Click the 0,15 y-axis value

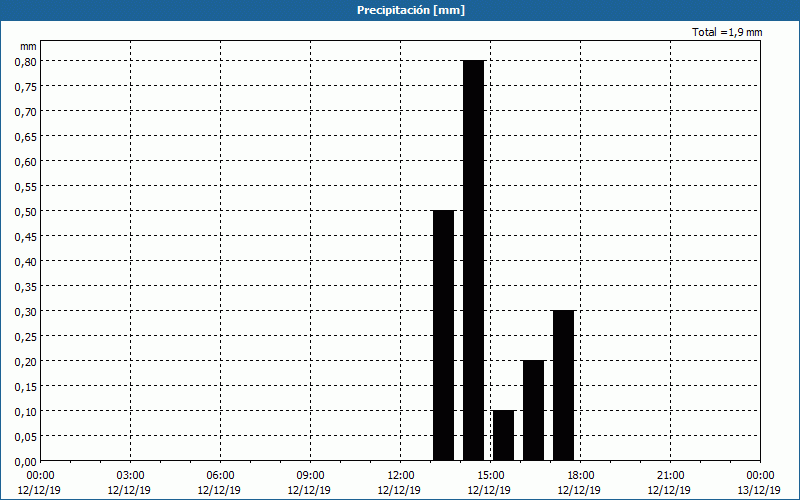coord(26,387)
